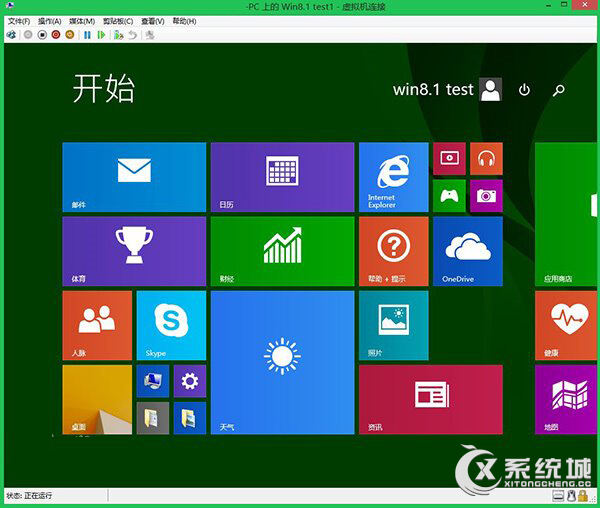This screenshot has height=508, width=600.
Task: Open the 操作(A) menu
Action: [x=50, y=21]
